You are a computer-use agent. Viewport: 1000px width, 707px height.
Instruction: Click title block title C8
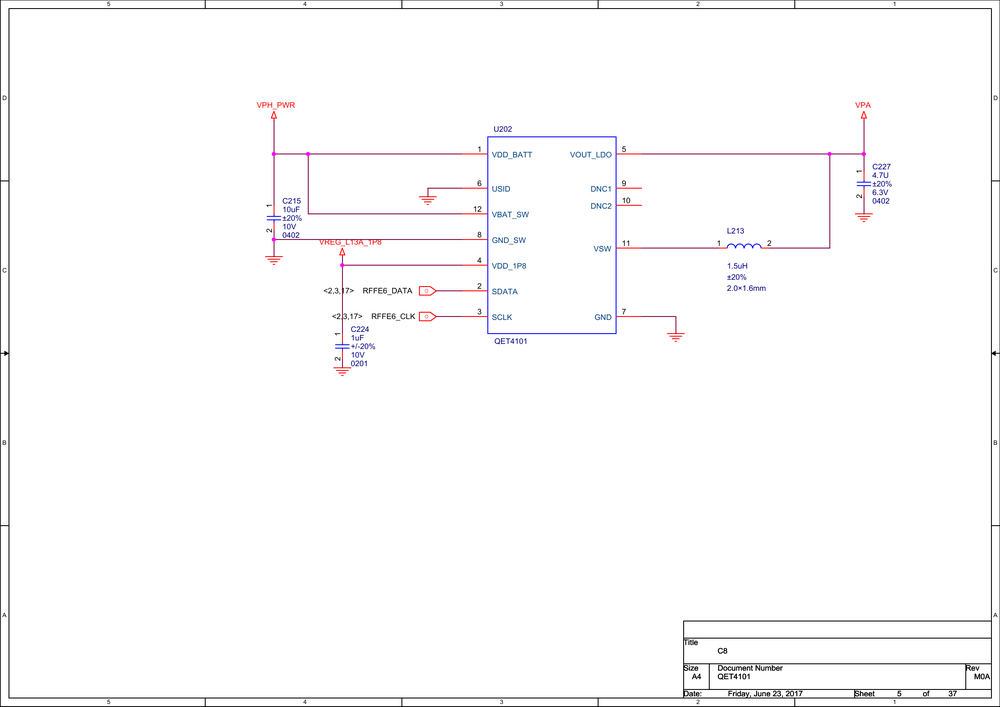(x=722, y=651)
